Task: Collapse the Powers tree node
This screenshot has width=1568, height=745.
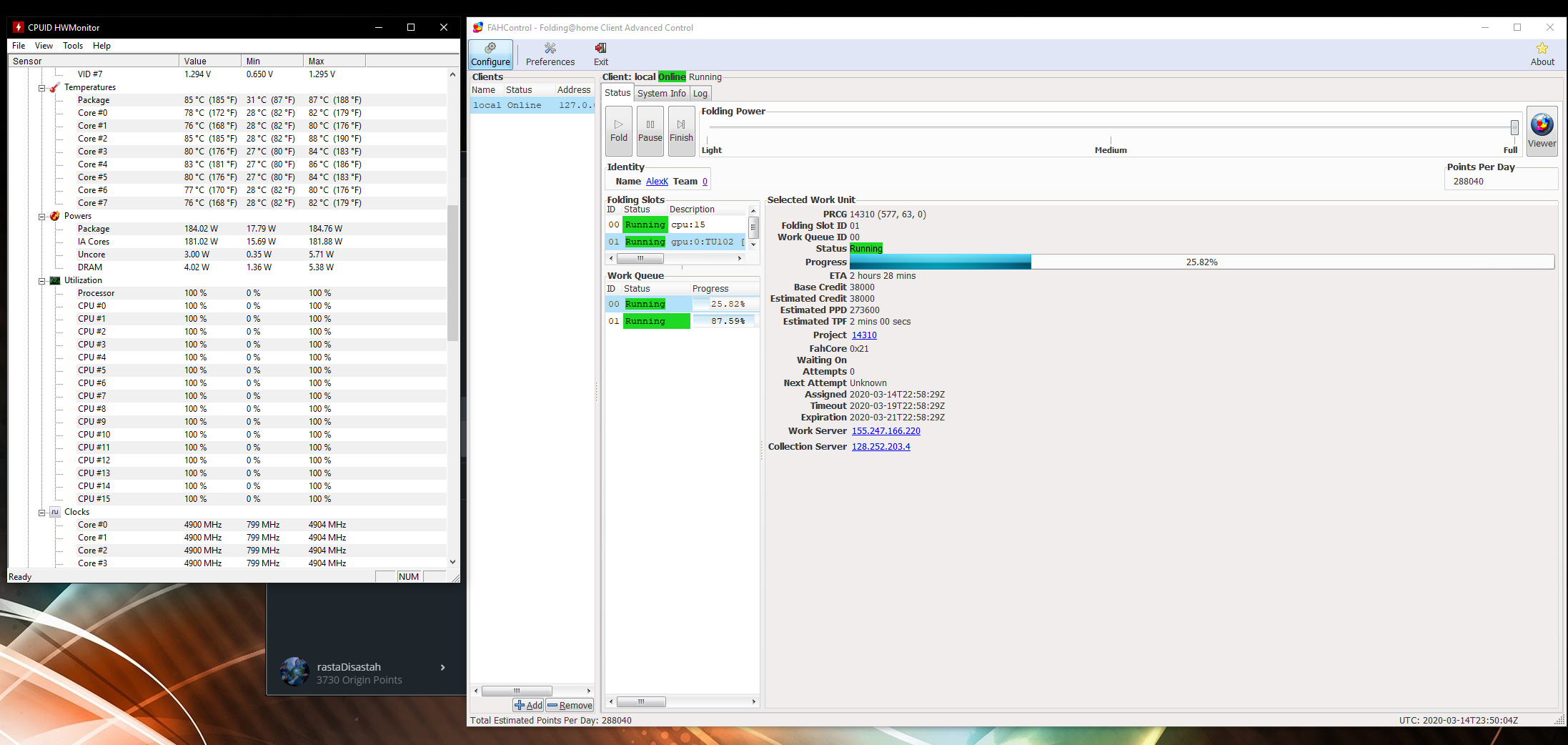Action: [42, 217]
